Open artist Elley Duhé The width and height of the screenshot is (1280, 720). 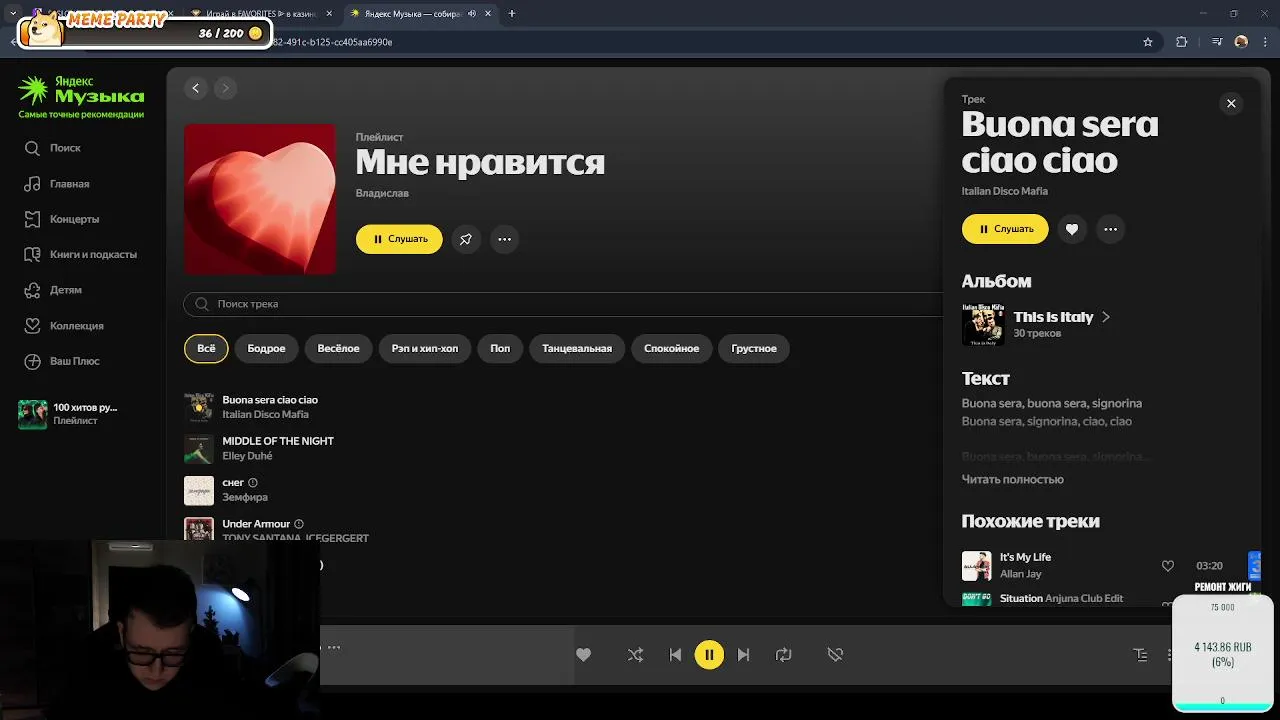(x=247, y=456)
